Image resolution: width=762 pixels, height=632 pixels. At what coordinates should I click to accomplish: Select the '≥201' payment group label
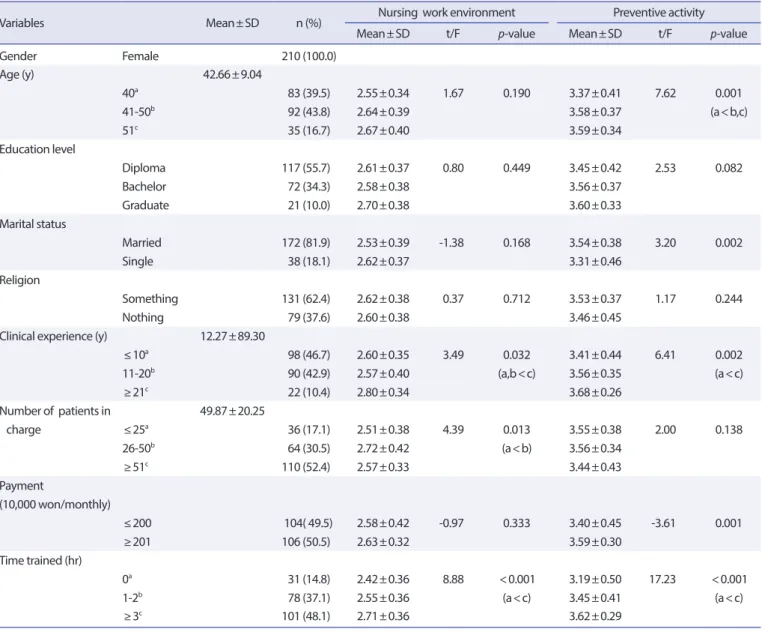click(137, 542)
